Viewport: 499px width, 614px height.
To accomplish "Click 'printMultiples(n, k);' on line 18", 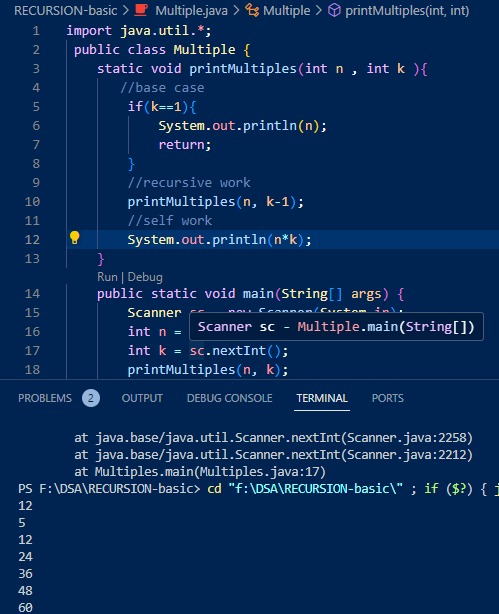I will [x=208, y=370].
